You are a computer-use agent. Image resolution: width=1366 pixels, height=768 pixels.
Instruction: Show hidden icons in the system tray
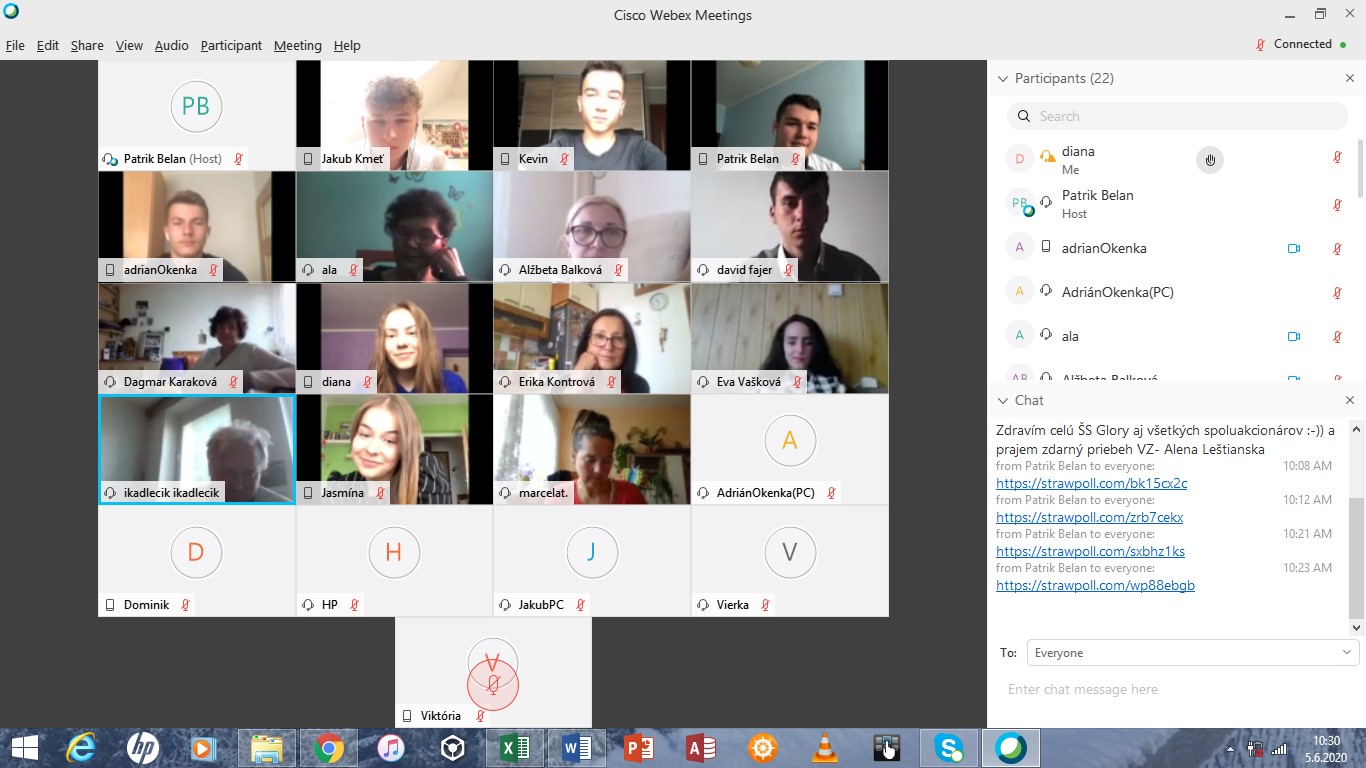(1230, 749)
